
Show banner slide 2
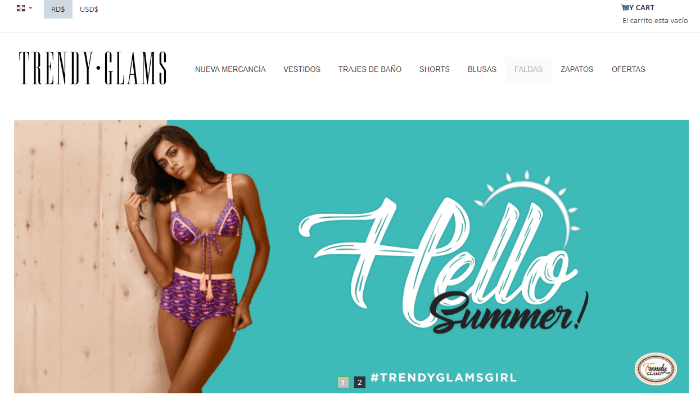click(359, 382)
